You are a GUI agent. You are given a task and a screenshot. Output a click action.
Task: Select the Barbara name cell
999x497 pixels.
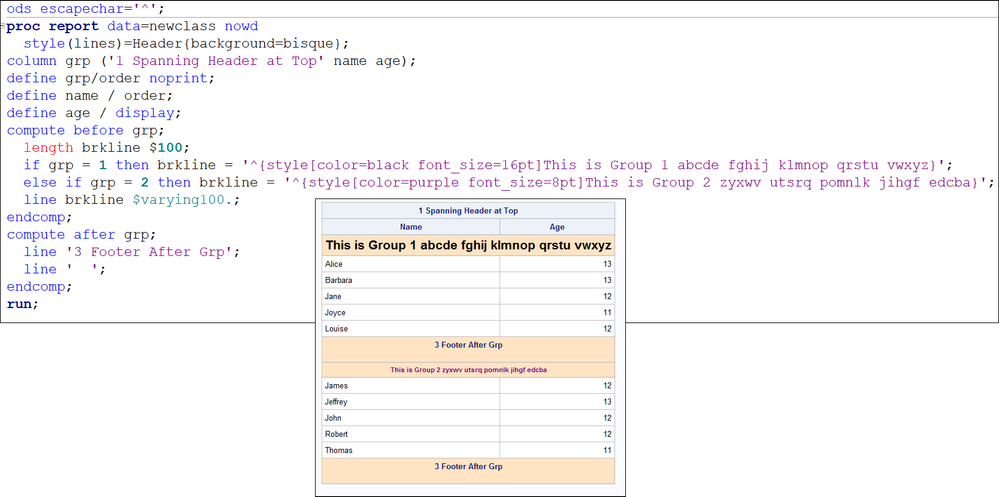coord(411,280)
